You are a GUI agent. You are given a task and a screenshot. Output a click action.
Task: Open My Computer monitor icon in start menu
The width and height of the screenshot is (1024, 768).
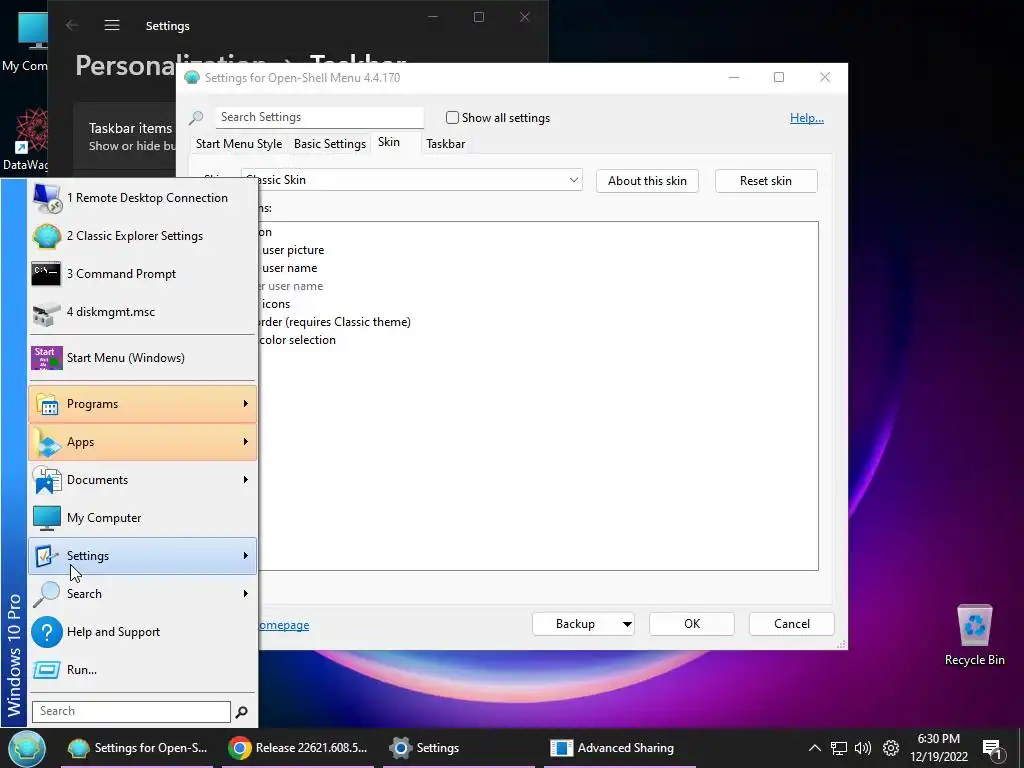point(47,518)
